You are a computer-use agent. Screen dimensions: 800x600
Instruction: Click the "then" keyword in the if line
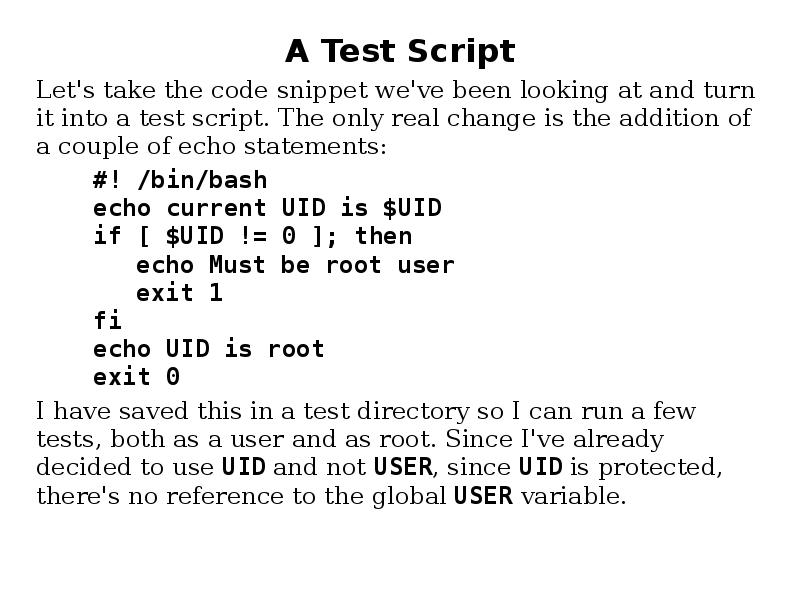(x=383, y=236)
